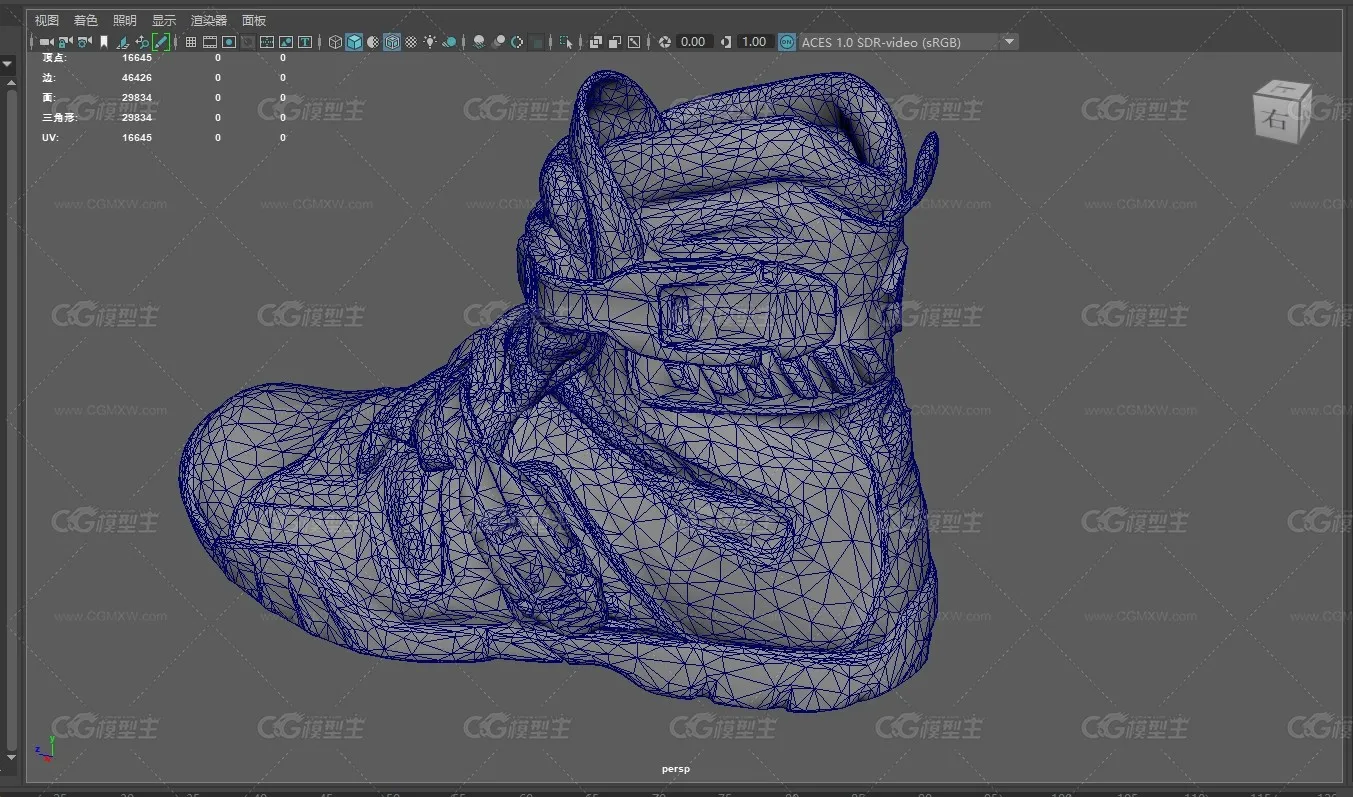Click the Exposure aperture icon
The image size is (1353, 797).
[664, 42]
